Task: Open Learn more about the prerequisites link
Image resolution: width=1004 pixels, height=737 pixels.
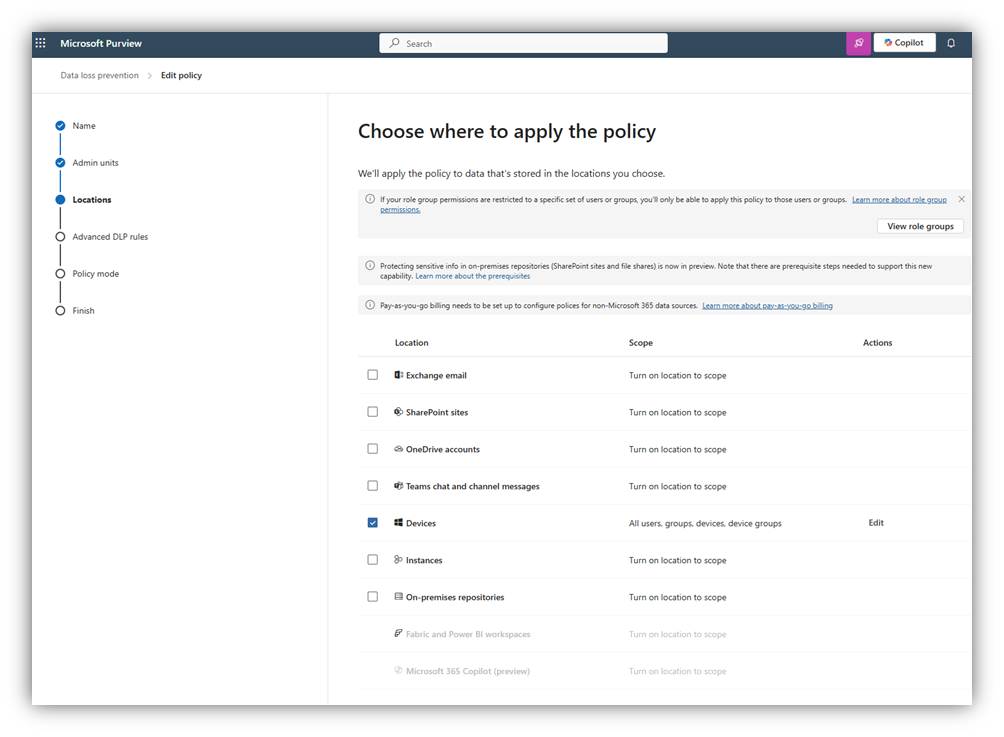Action: click(473, 276)
